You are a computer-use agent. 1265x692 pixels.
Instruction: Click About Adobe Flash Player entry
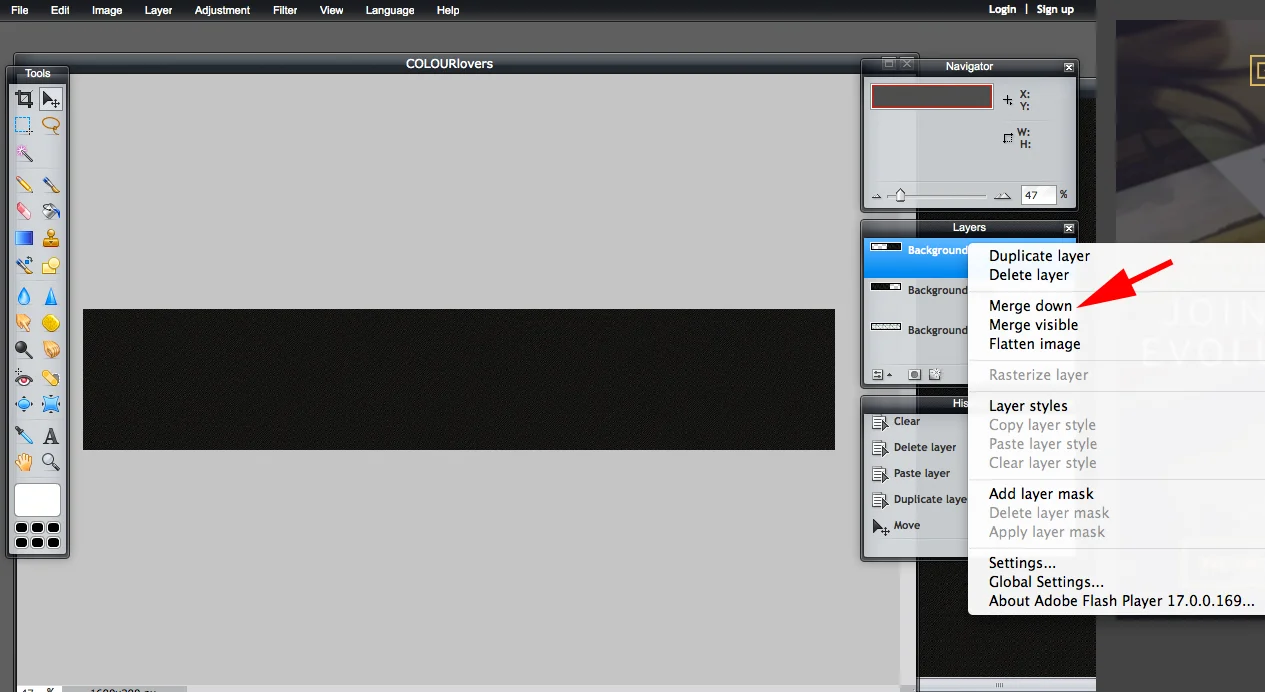pos(1121,601)
